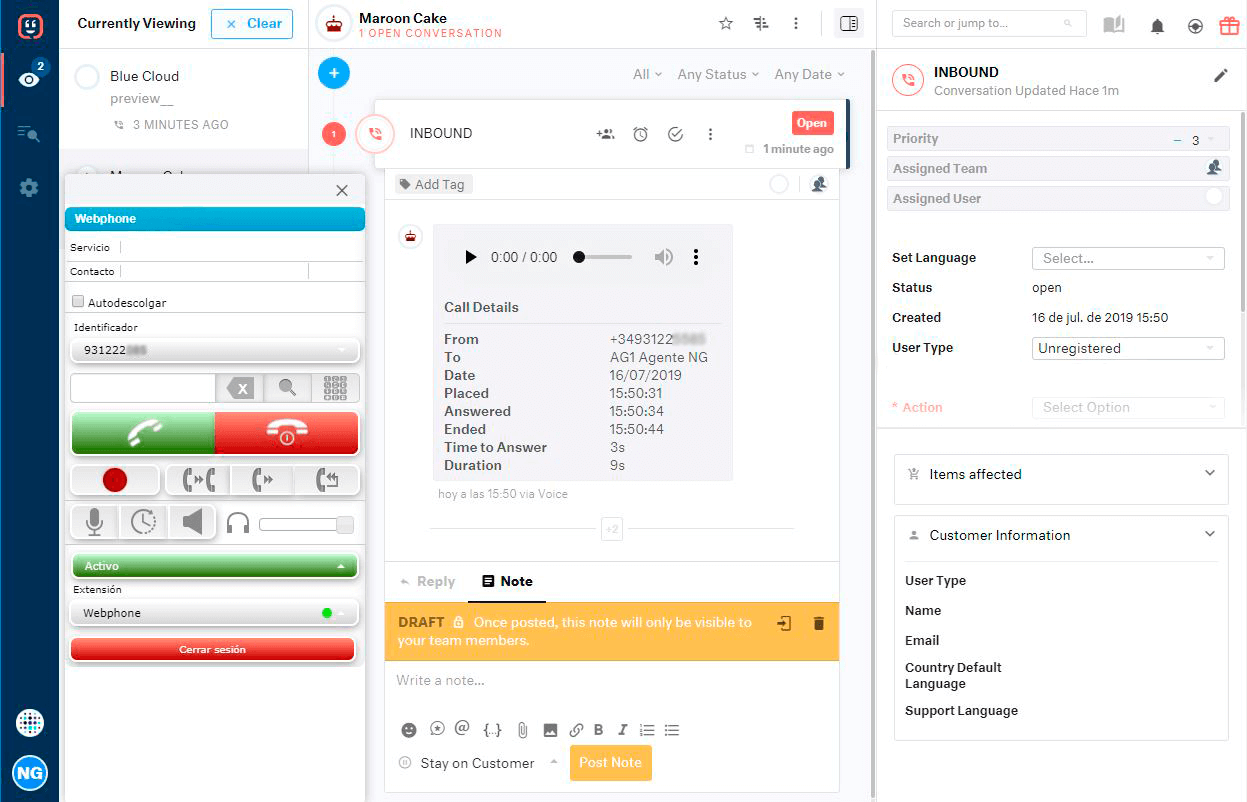
Task: Start webphone call recording with red dot
Action: pos(115,480)
